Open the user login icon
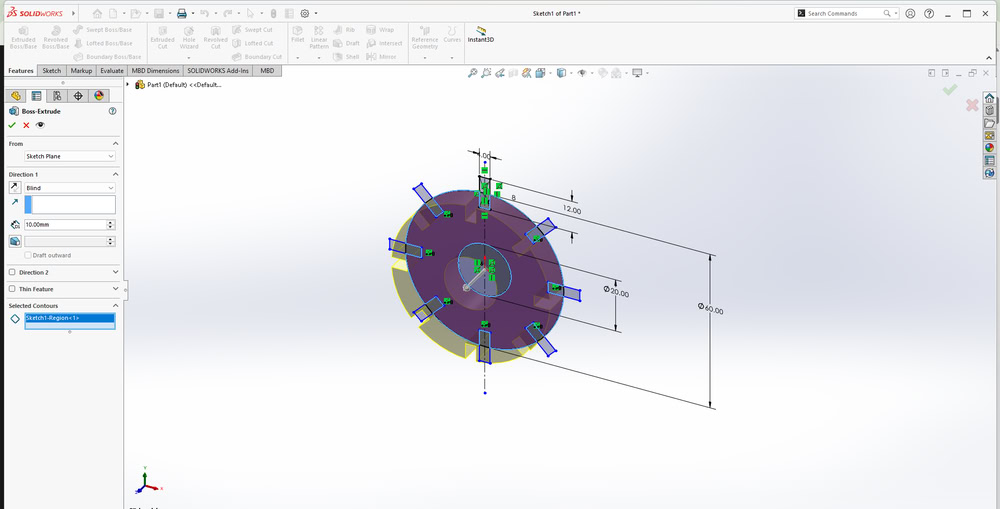 coord(910,13)
